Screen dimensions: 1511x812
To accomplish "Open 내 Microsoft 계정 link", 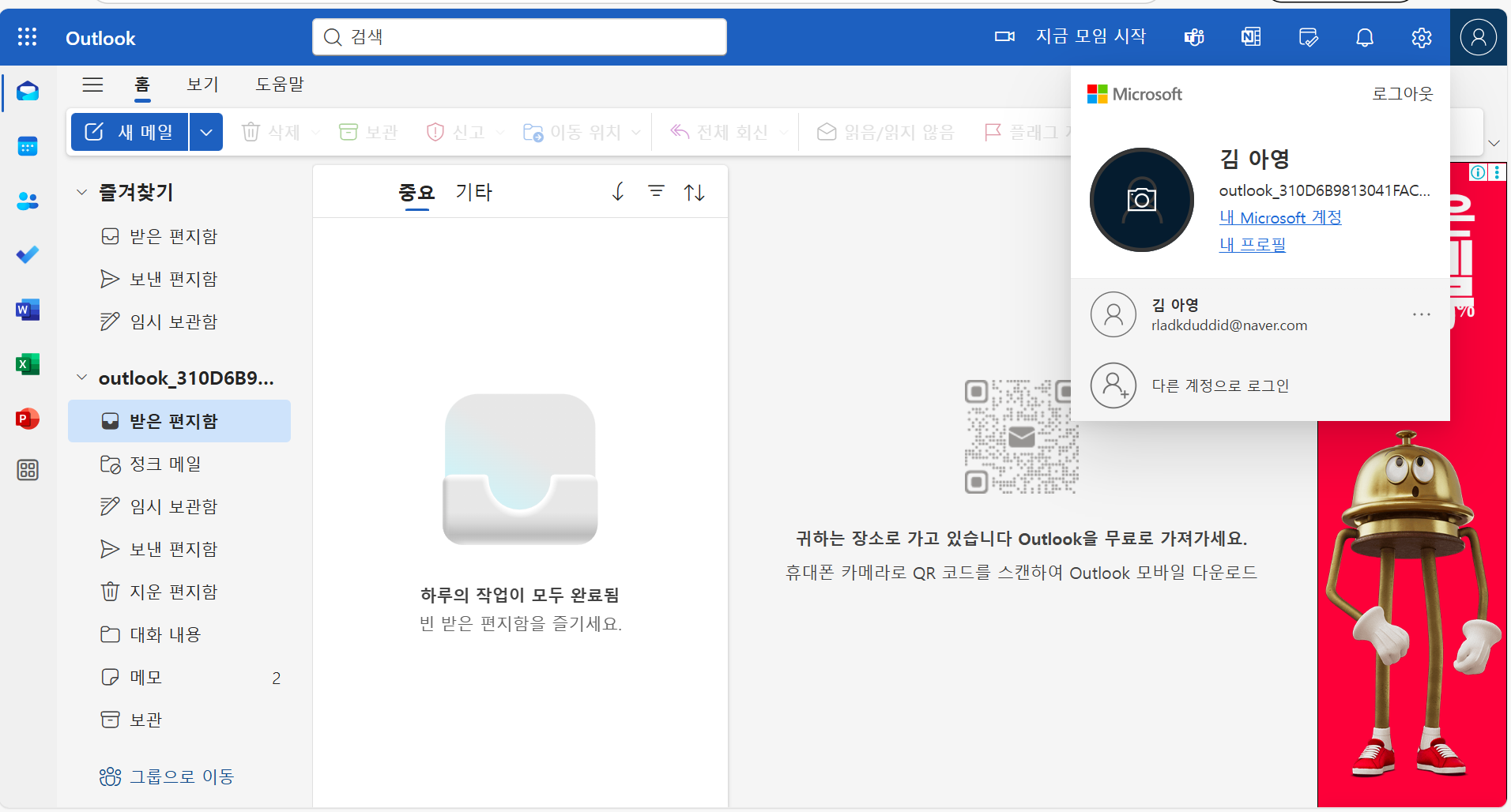I will pyautogui.click(x=1280, y=217).
